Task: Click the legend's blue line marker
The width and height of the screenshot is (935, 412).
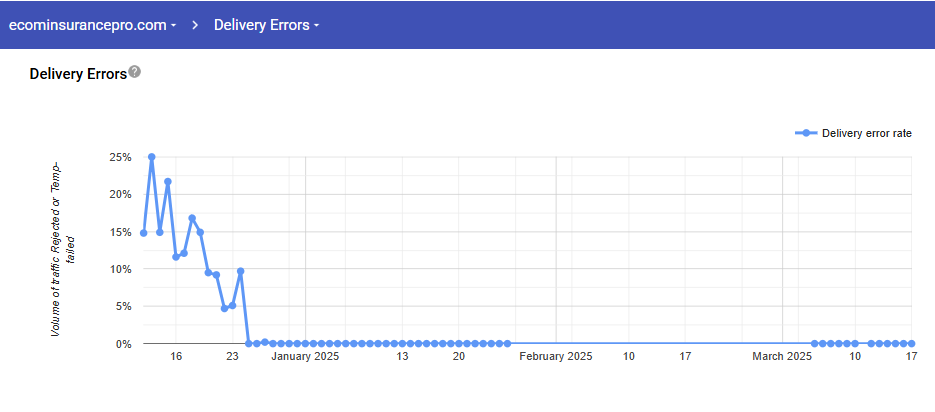Action: coord(805,133)
